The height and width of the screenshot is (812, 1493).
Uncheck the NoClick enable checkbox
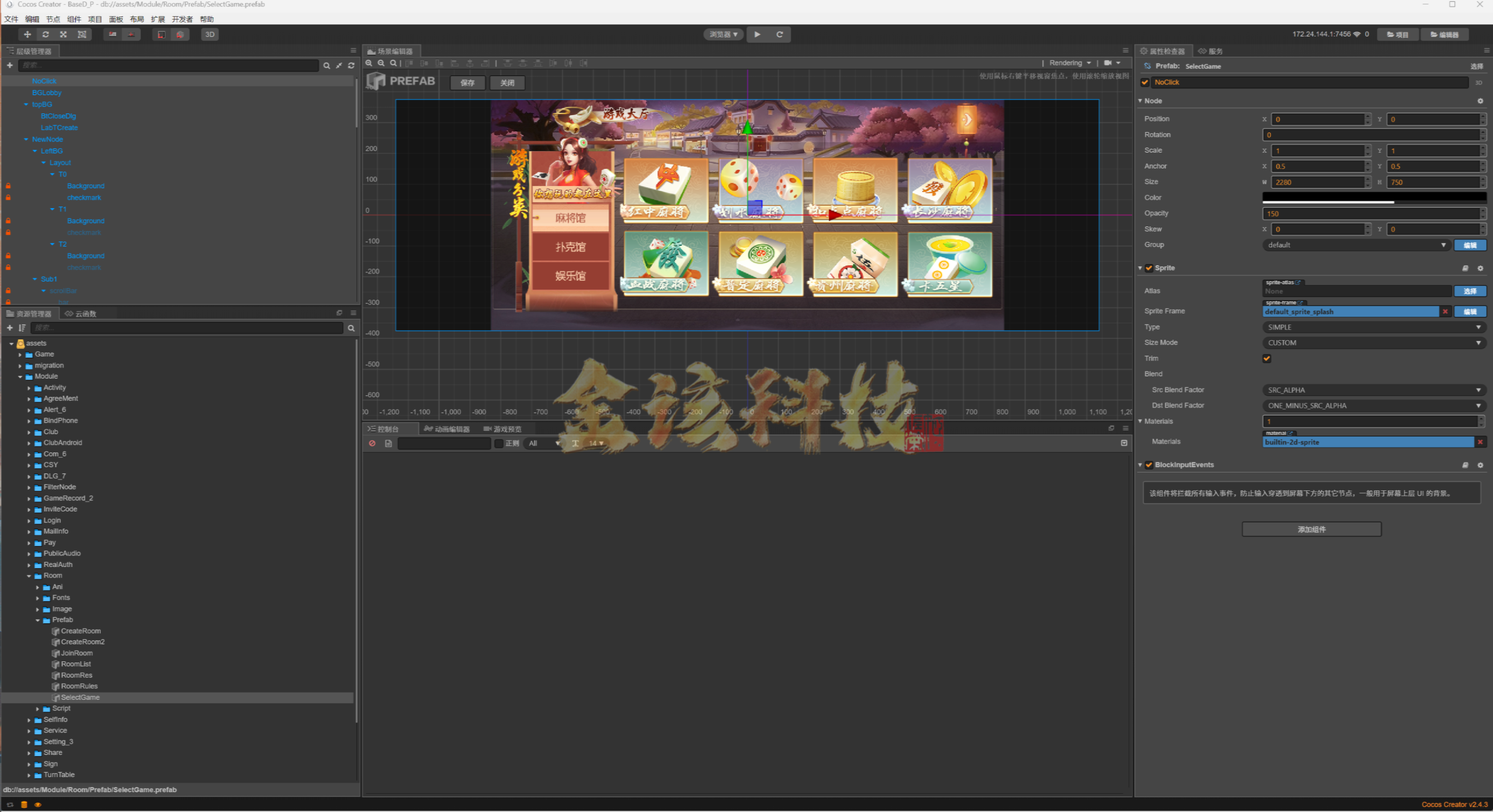click(1145, 82)
